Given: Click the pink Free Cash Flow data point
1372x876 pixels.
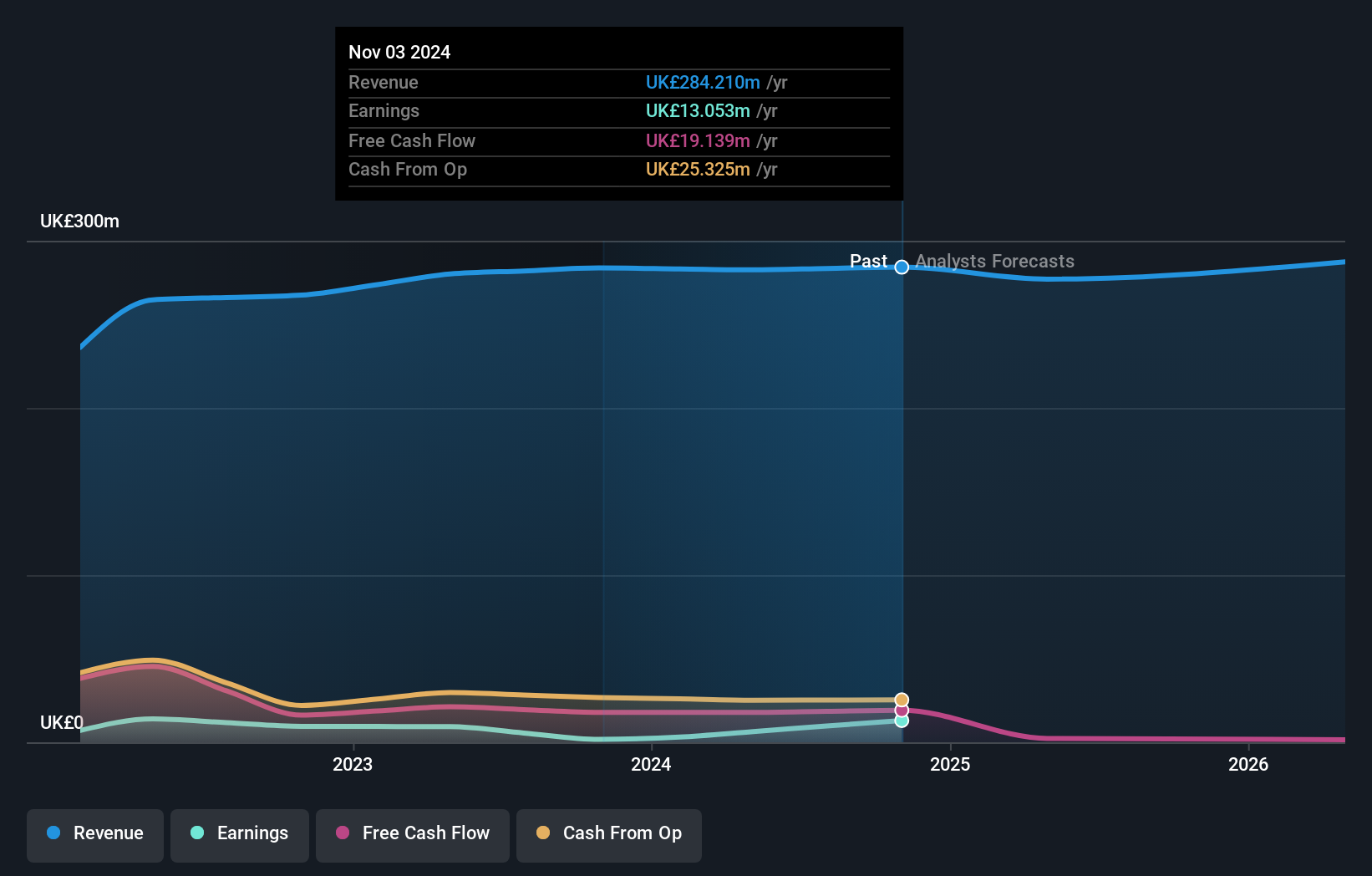Looking at the screenshot, I should click(x=902, y=710).
